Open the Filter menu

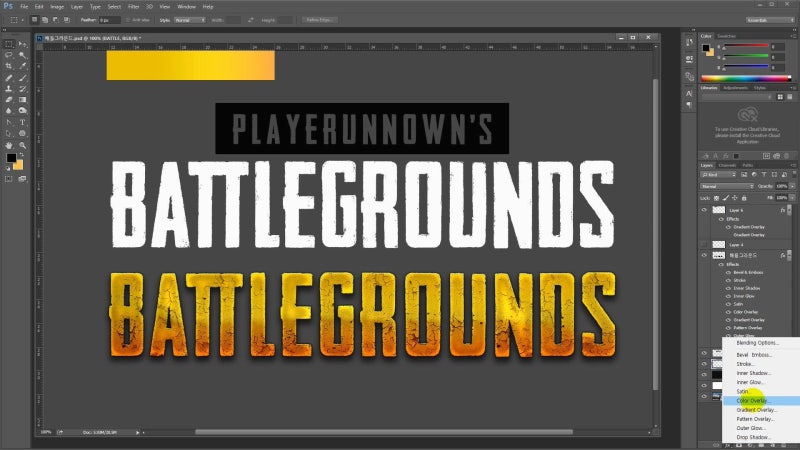coord(134,7)
